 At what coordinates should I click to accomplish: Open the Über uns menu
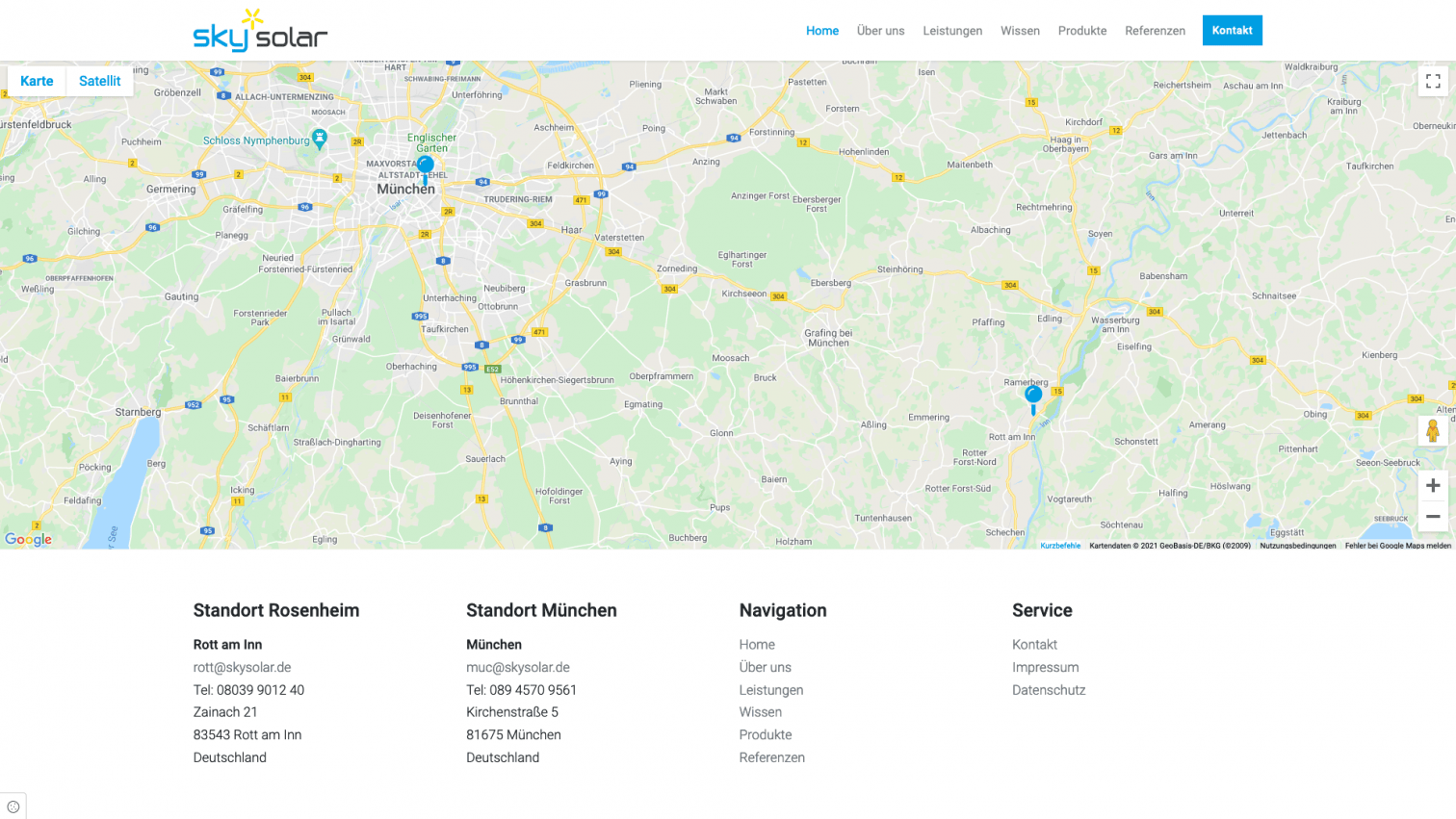(x=880, y=31)
